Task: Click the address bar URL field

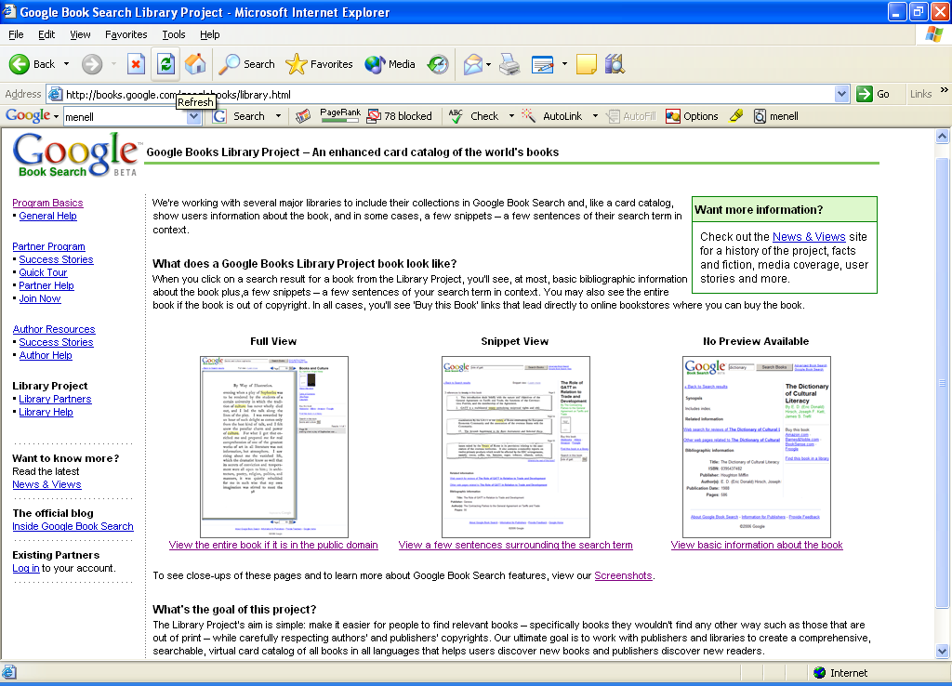Action: tap(449, 94)
